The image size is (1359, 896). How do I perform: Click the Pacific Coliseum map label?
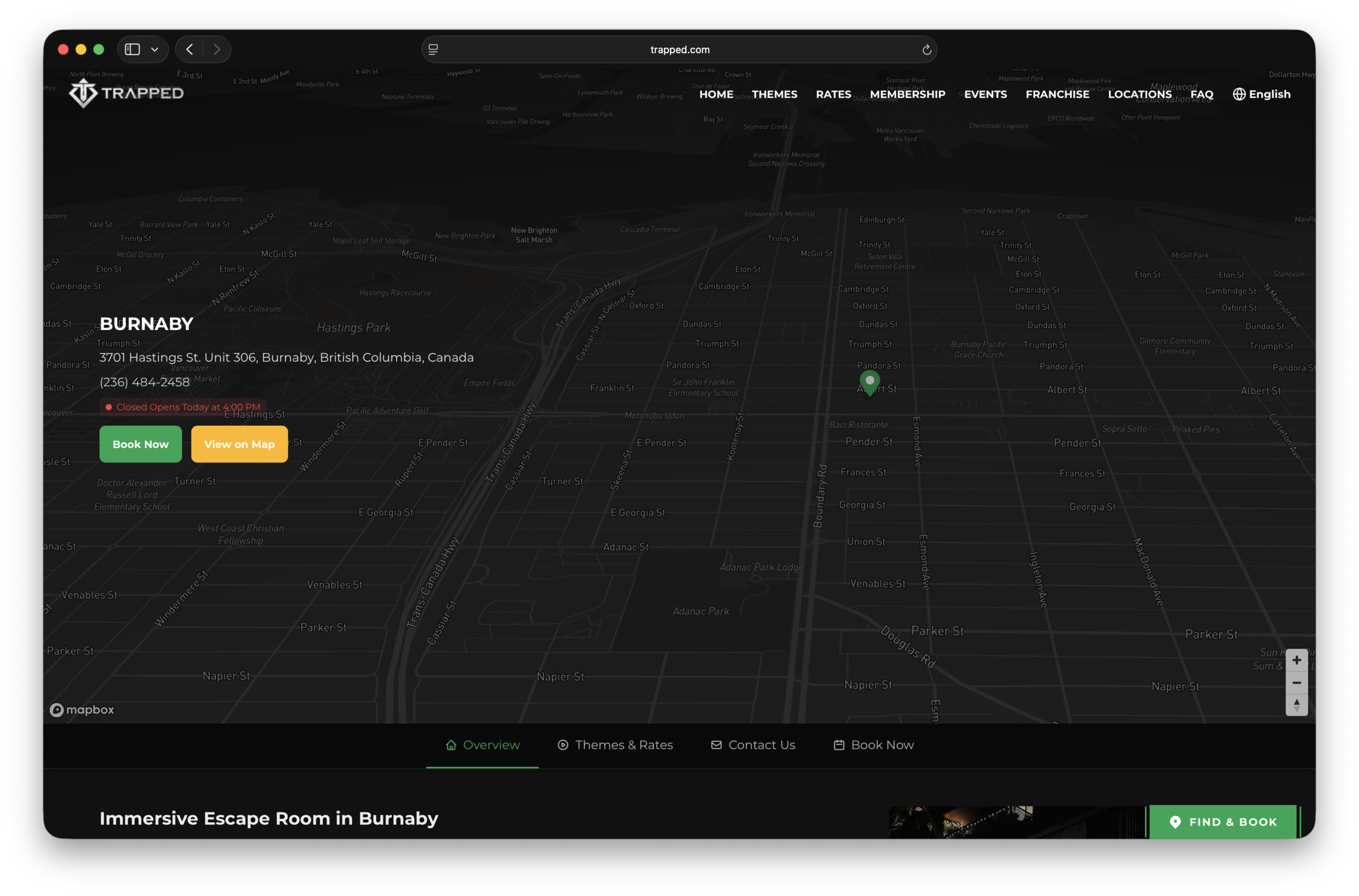pyautogui.click(x=252, y=308)
